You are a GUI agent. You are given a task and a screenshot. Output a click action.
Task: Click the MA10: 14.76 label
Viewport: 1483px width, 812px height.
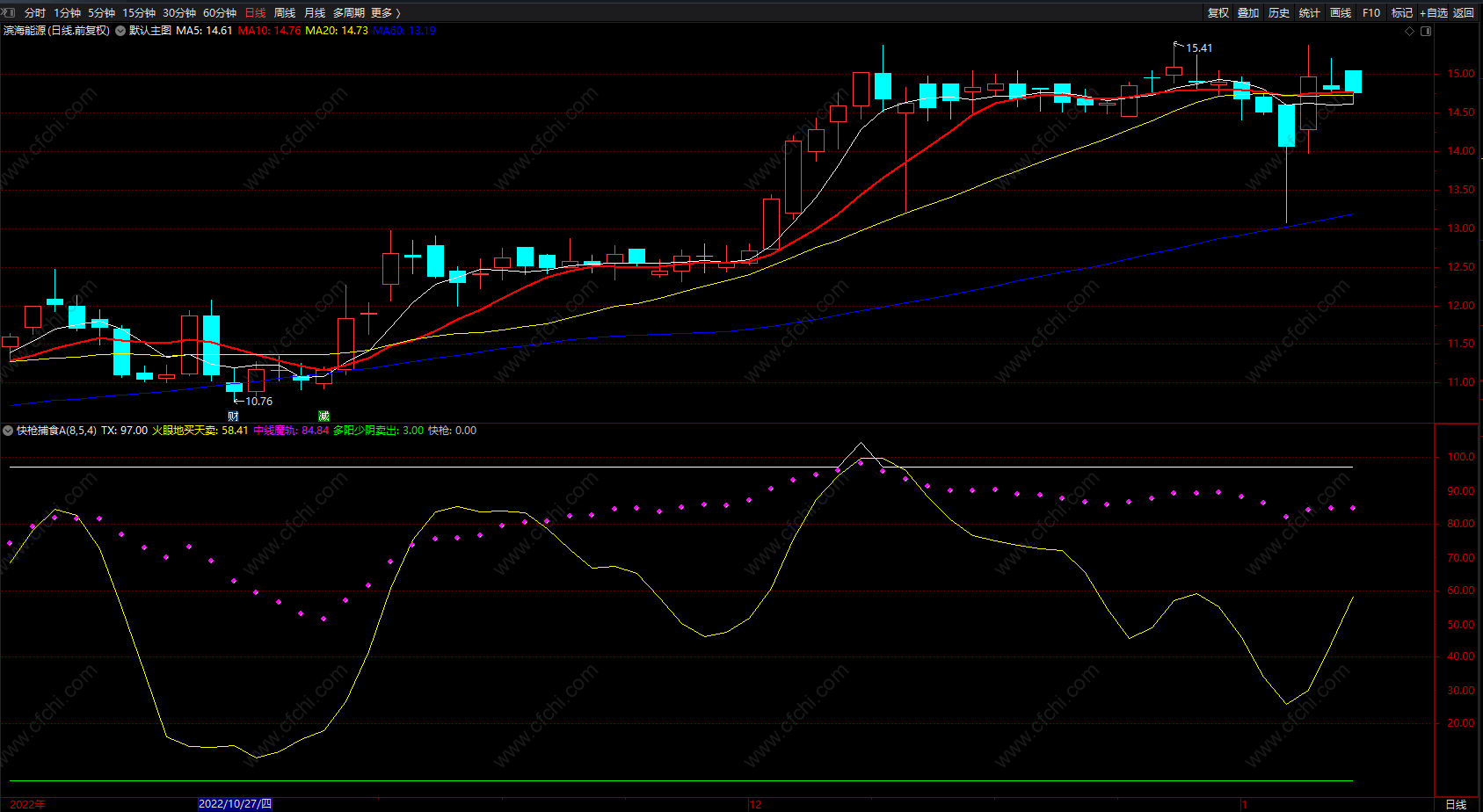click(x=269, y=31)
